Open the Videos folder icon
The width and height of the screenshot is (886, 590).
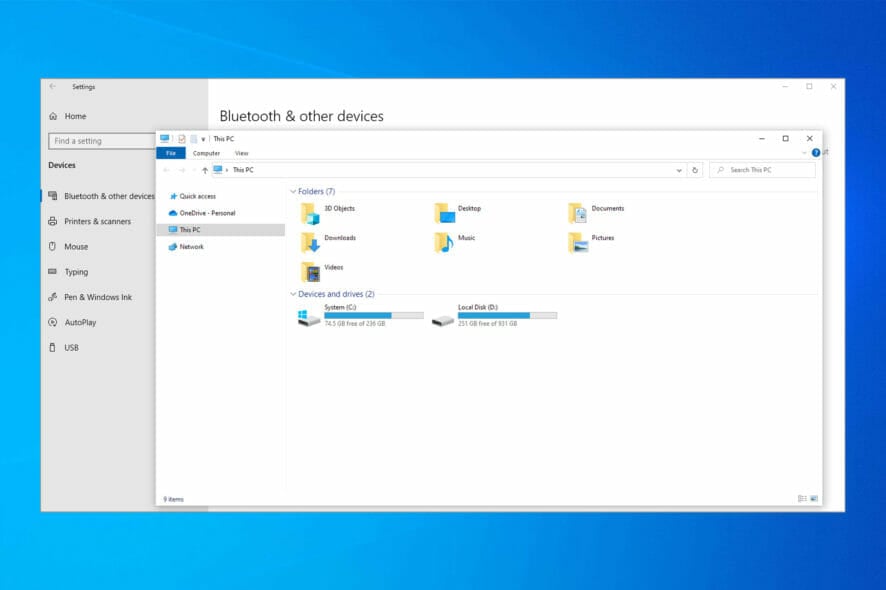click(x=311, y=272)
